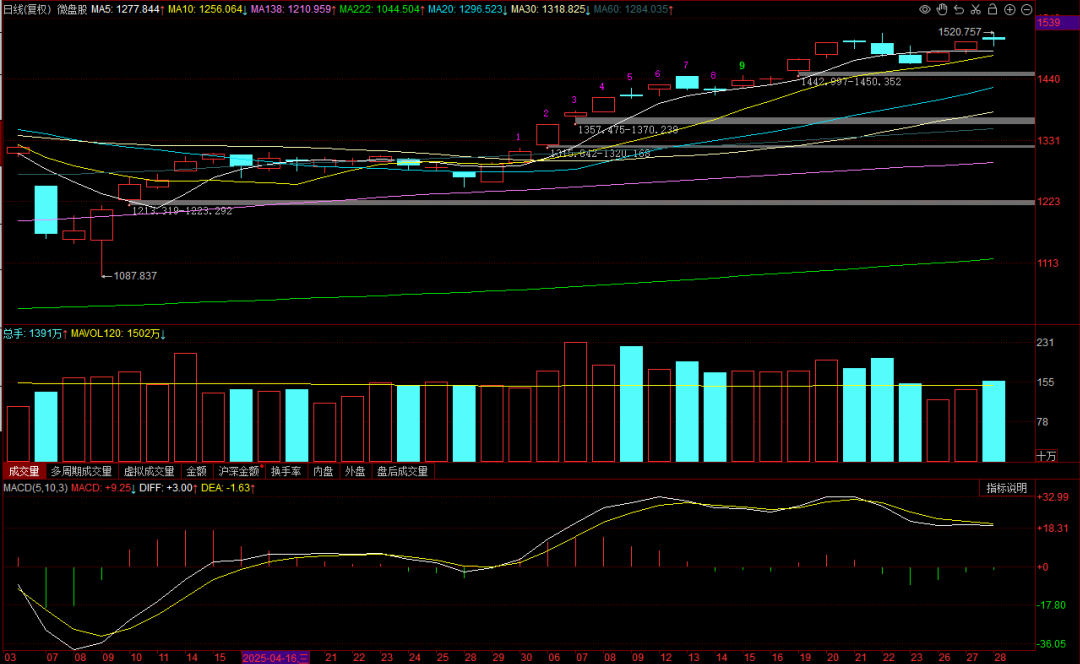This screenshot has height=664, width=1080.
Task: Toggle the chart lock icon
Action: click(993, 10)
